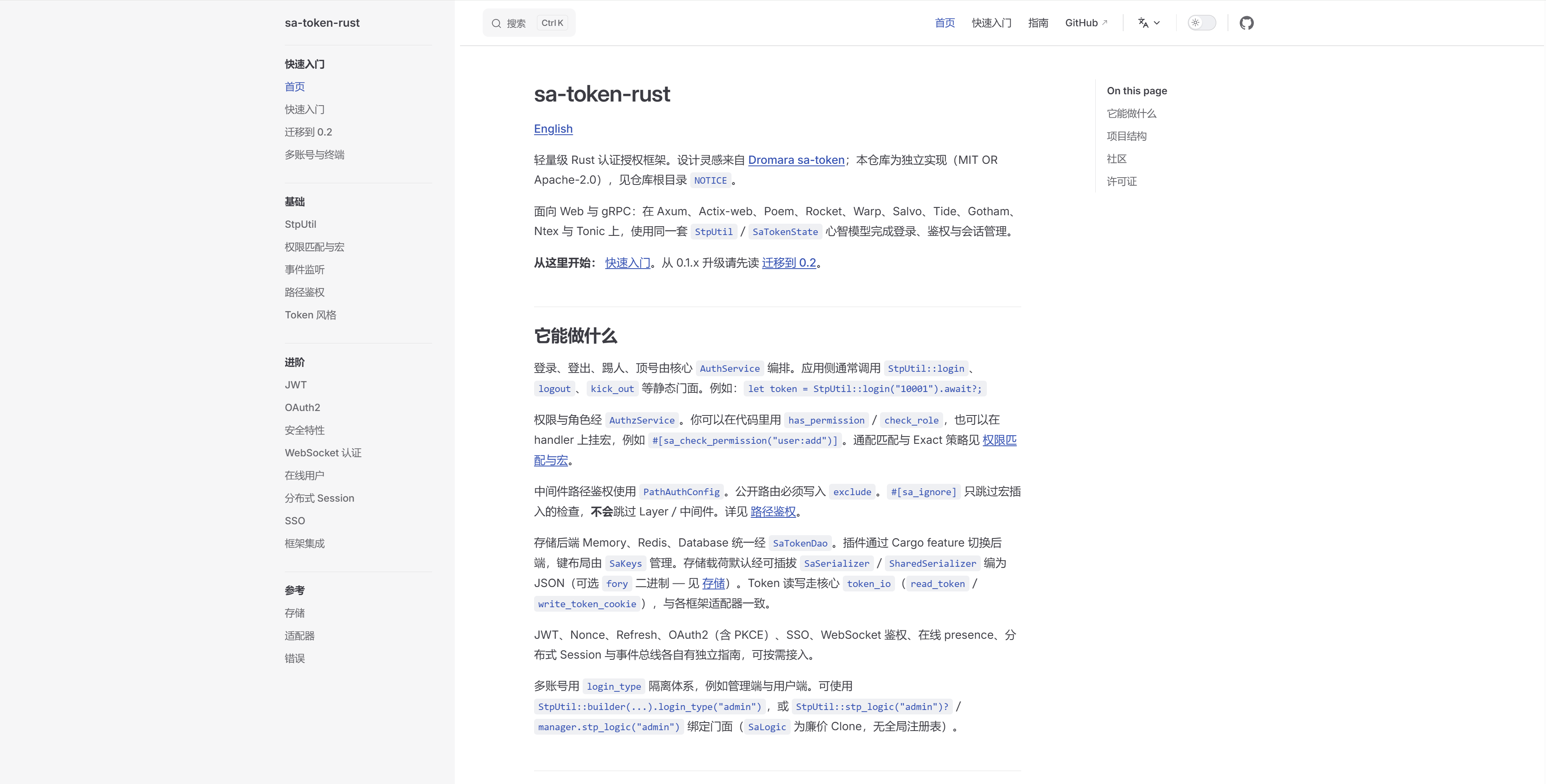Click the AuthService inline code
The width and height of the screenshot is (1546, 784).
tap(730, 368)
